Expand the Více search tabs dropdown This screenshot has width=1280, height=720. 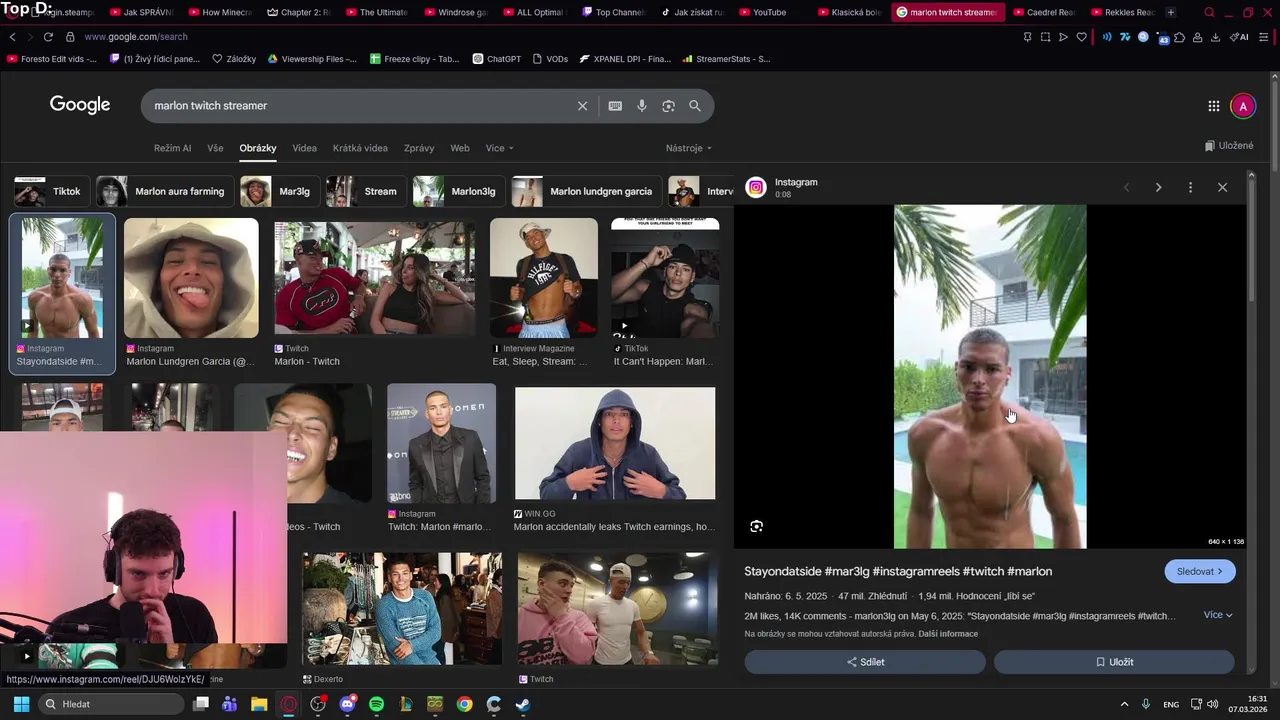click(499, 148)
